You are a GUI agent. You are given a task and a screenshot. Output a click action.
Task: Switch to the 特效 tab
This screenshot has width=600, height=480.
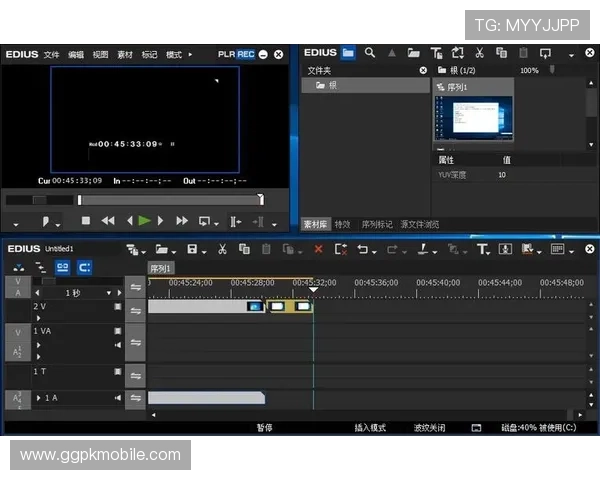[x=343, y=224]
